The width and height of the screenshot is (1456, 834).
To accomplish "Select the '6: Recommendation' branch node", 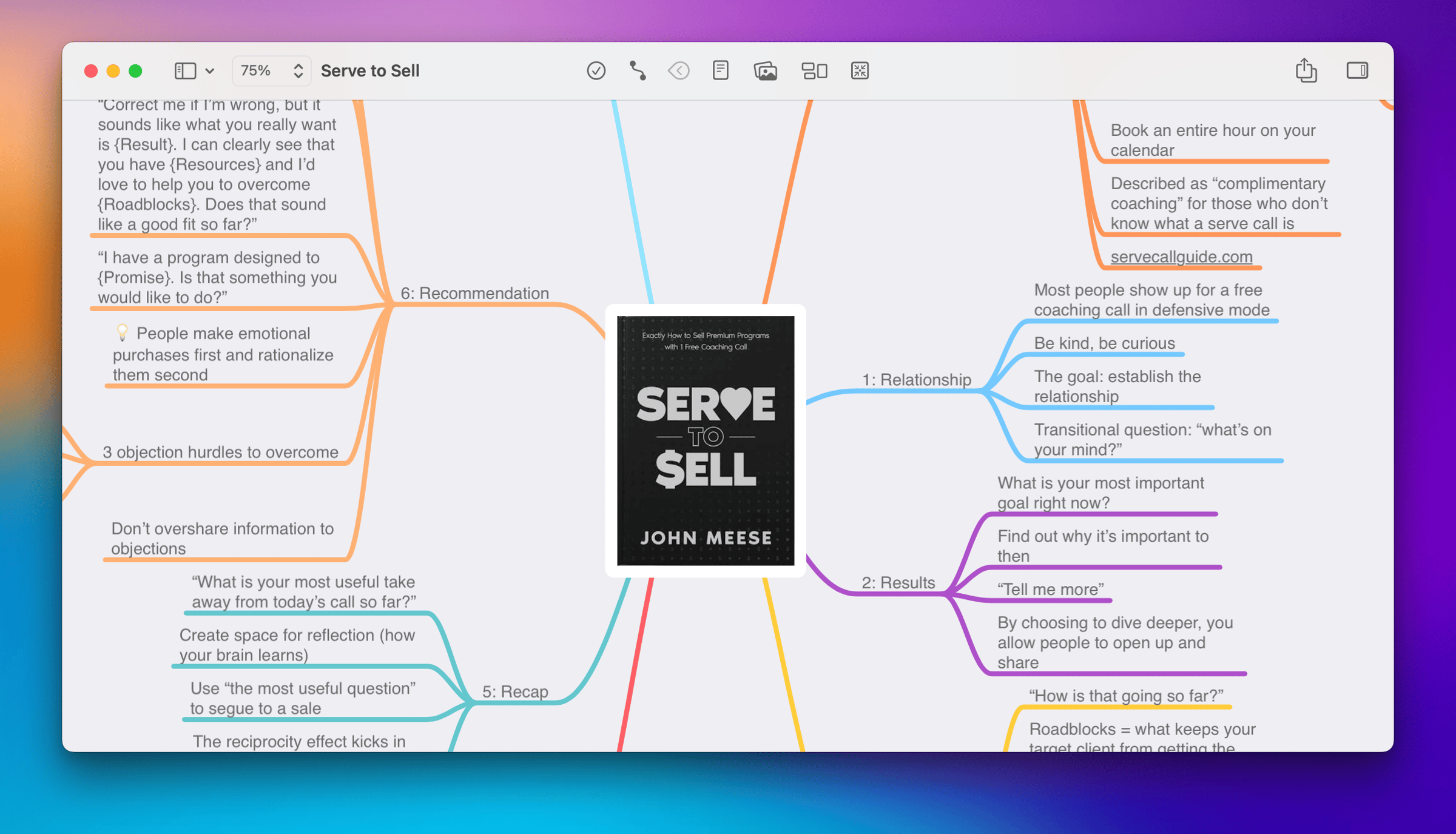I will point(474,293).
